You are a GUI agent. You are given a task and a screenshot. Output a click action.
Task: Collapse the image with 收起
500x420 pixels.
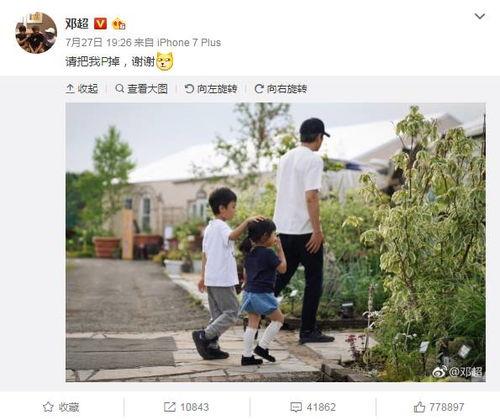point(82,89)
